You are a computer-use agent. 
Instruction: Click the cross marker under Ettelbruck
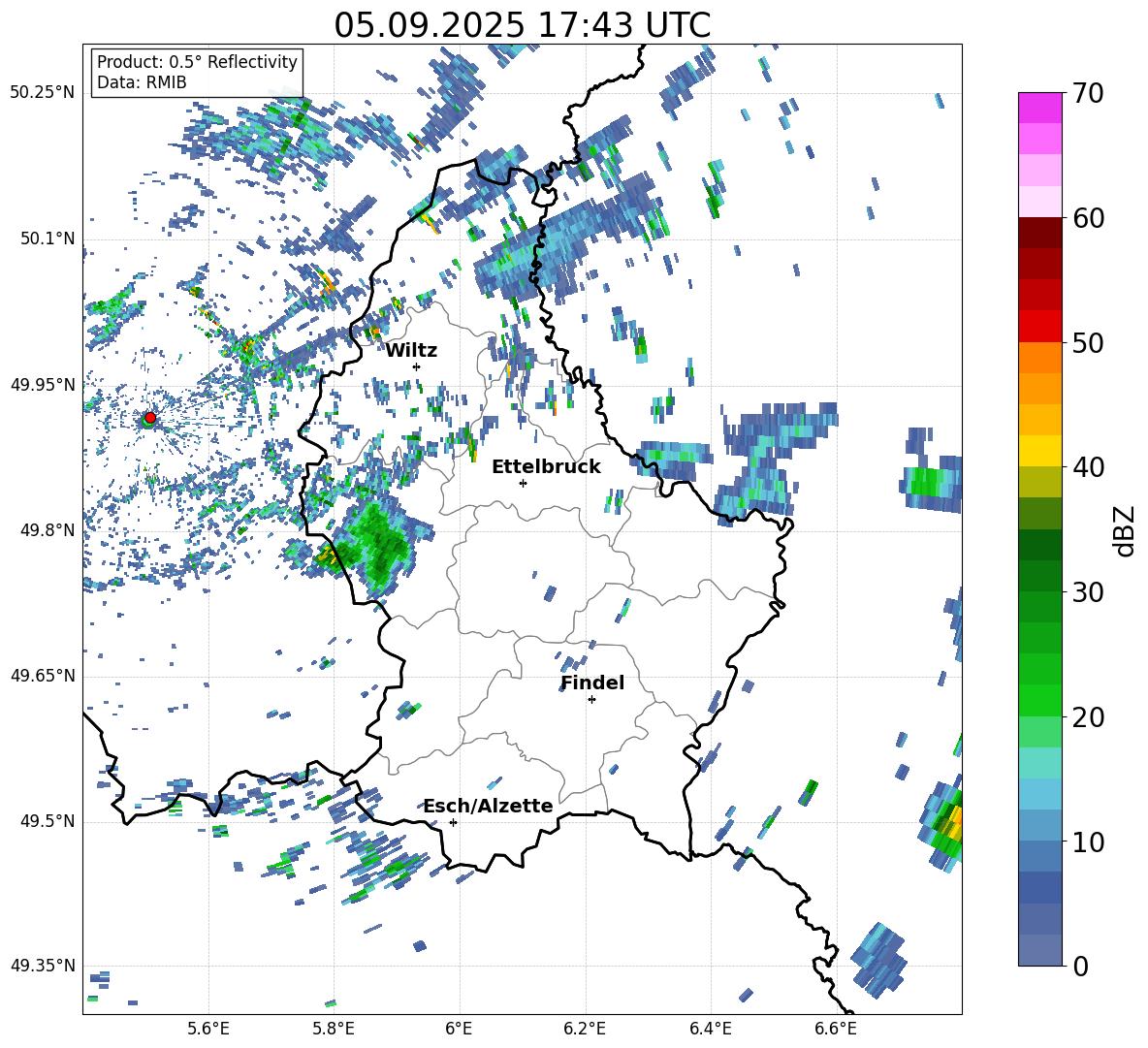point(523,483)
